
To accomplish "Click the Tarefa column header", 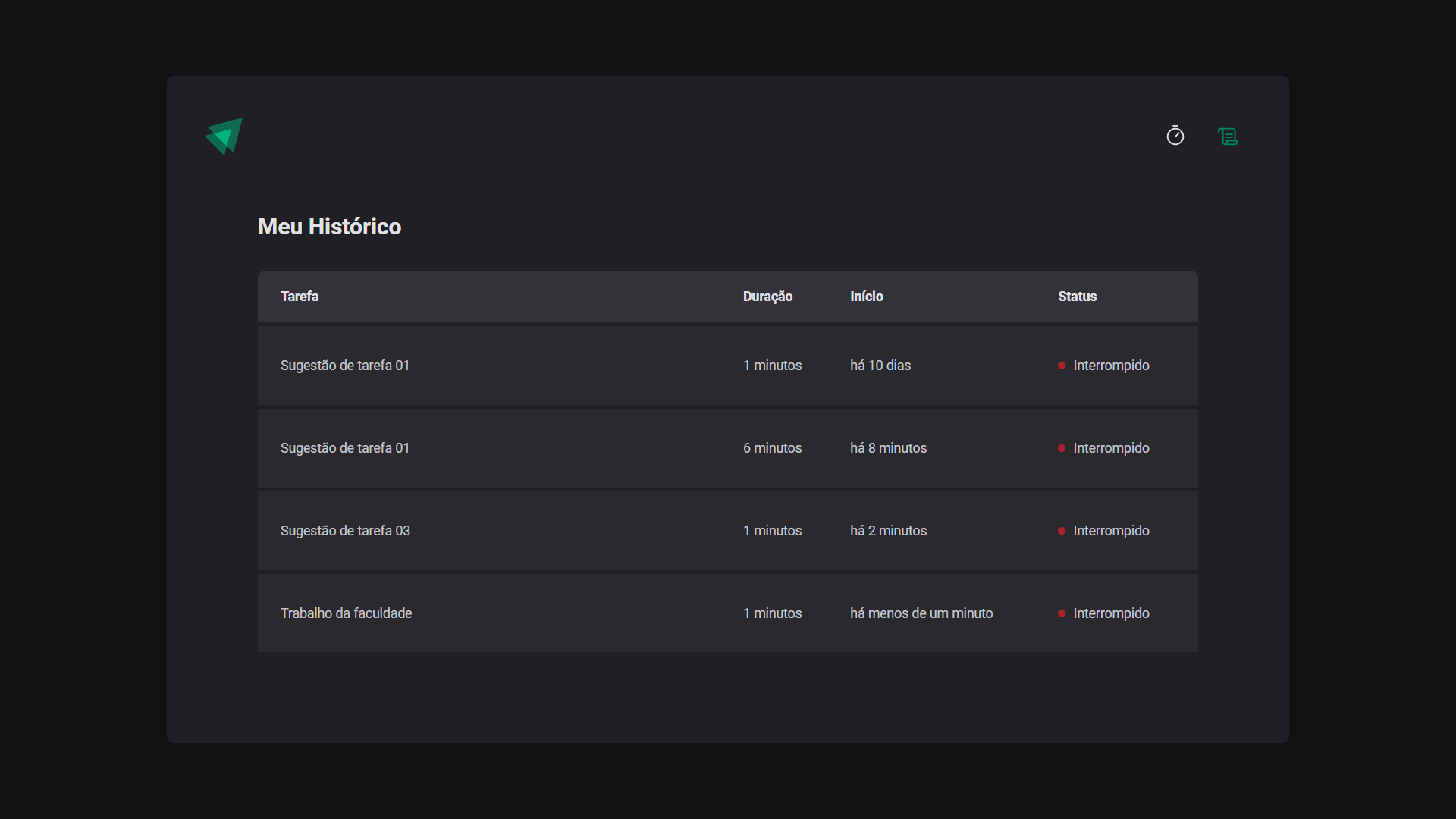I will click(x=300, y=297).
